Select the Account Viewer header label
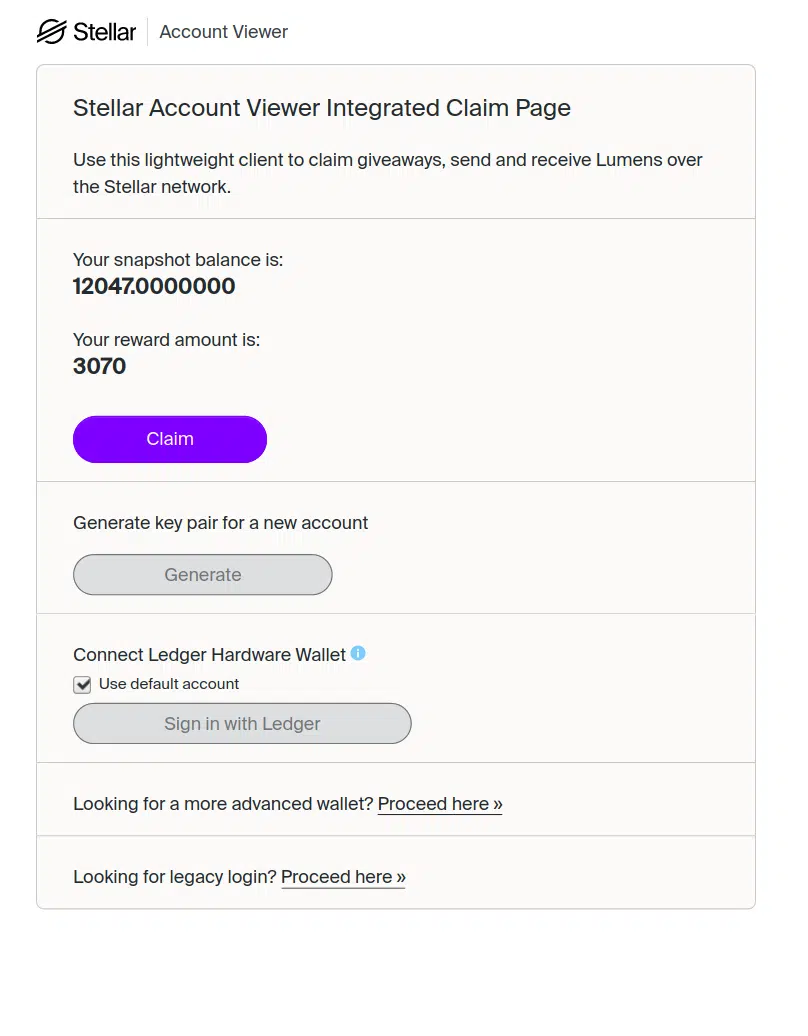Screen dimensions: 808x1036 (x=223, y=31)
